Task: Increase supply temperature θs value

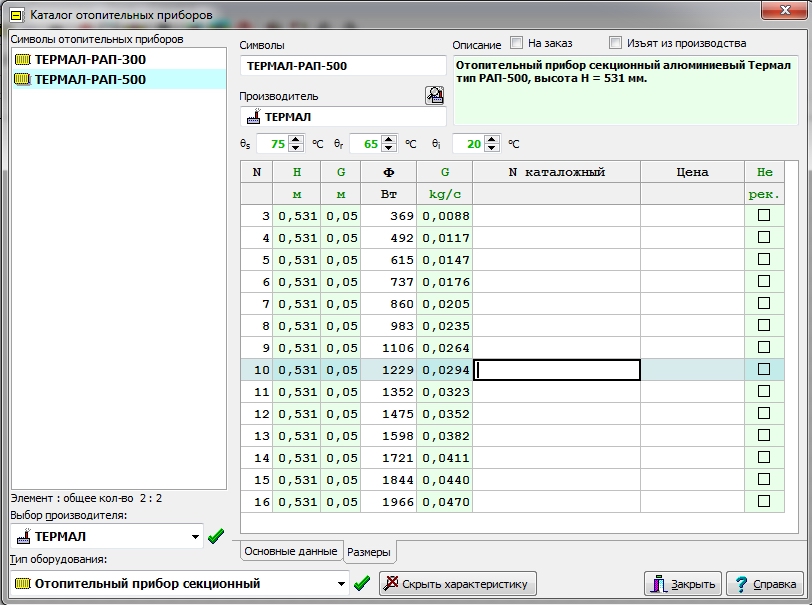Action: 296,139
